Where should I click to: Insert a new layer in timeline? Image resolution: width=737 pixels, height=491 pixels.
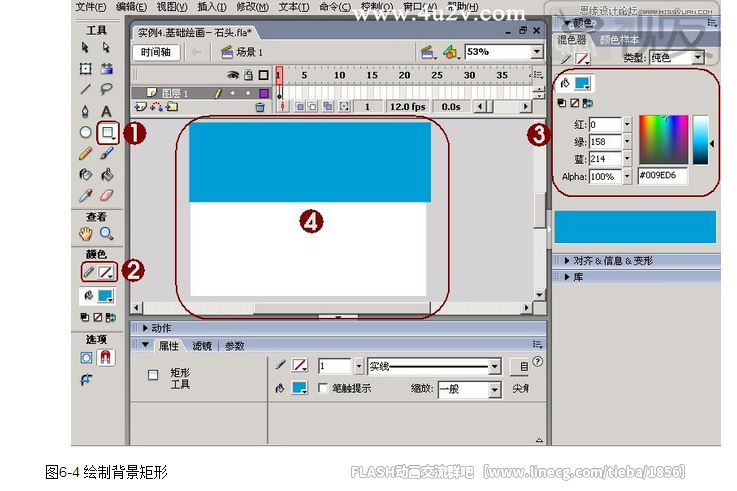click(x=141, y=107)
